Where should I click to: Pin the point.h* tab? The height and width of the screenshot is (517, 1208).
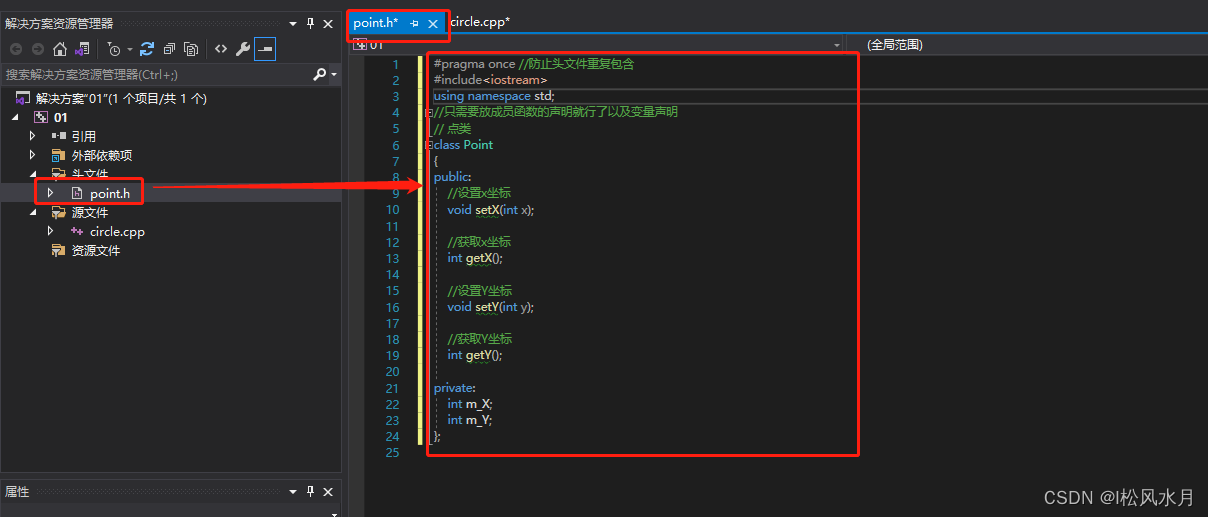click(x=414, y=23)
